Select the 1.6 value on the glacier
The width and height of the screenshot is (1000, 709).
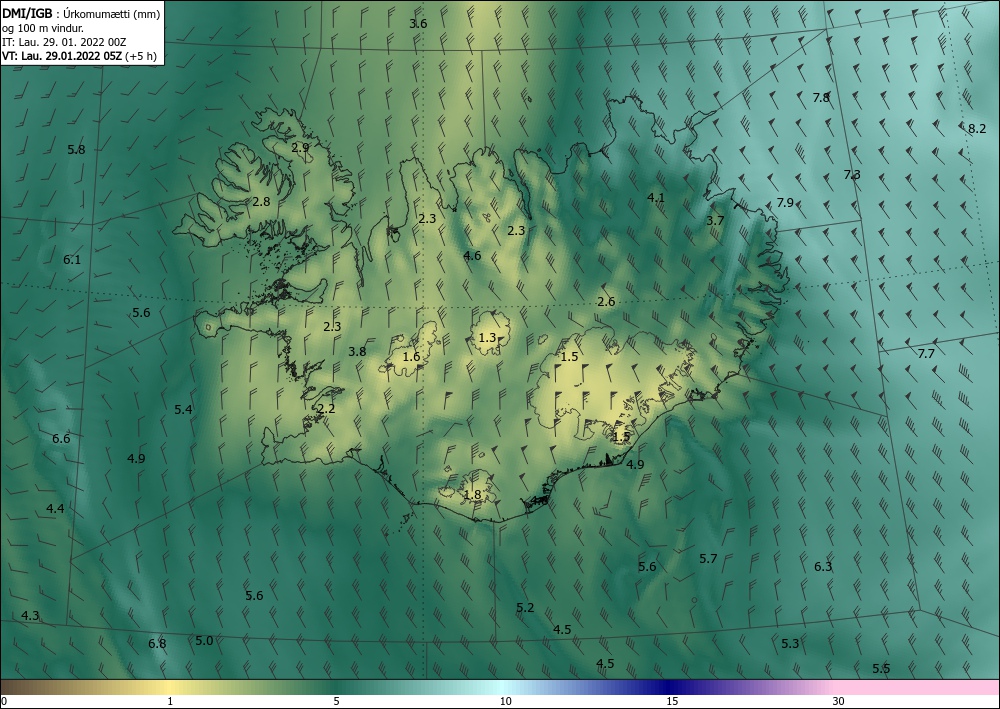(x=411, y=356)
